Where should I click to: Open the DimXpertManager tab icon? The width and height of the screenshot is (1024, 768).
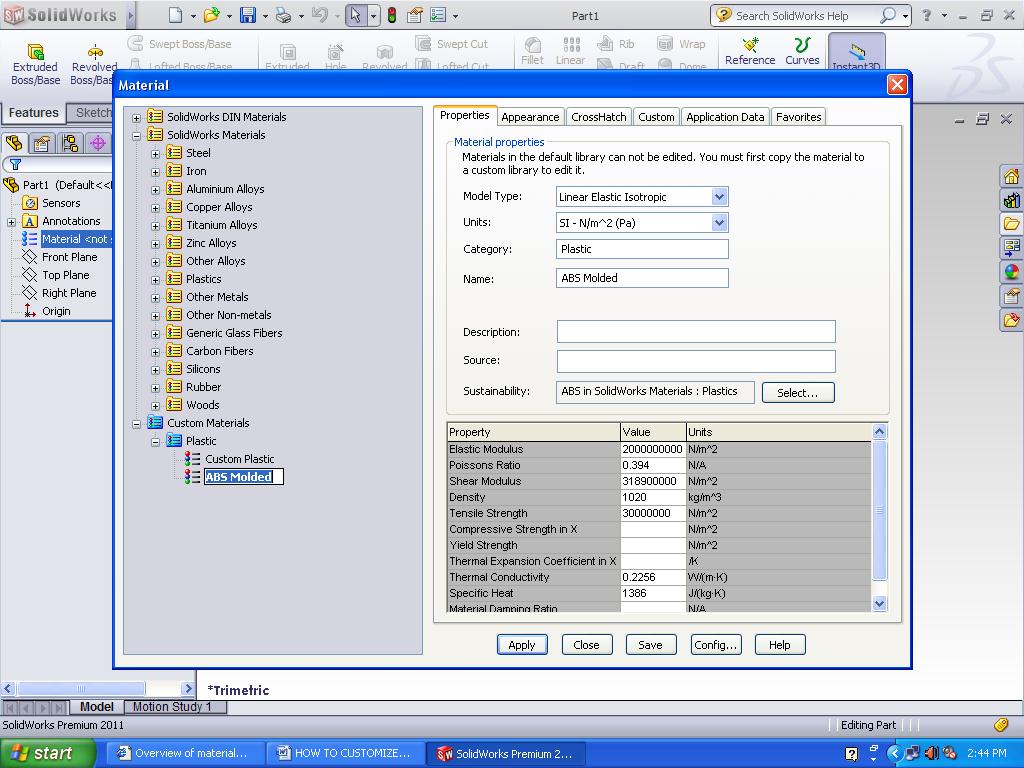pyautogui.click(x=98, y=143)
